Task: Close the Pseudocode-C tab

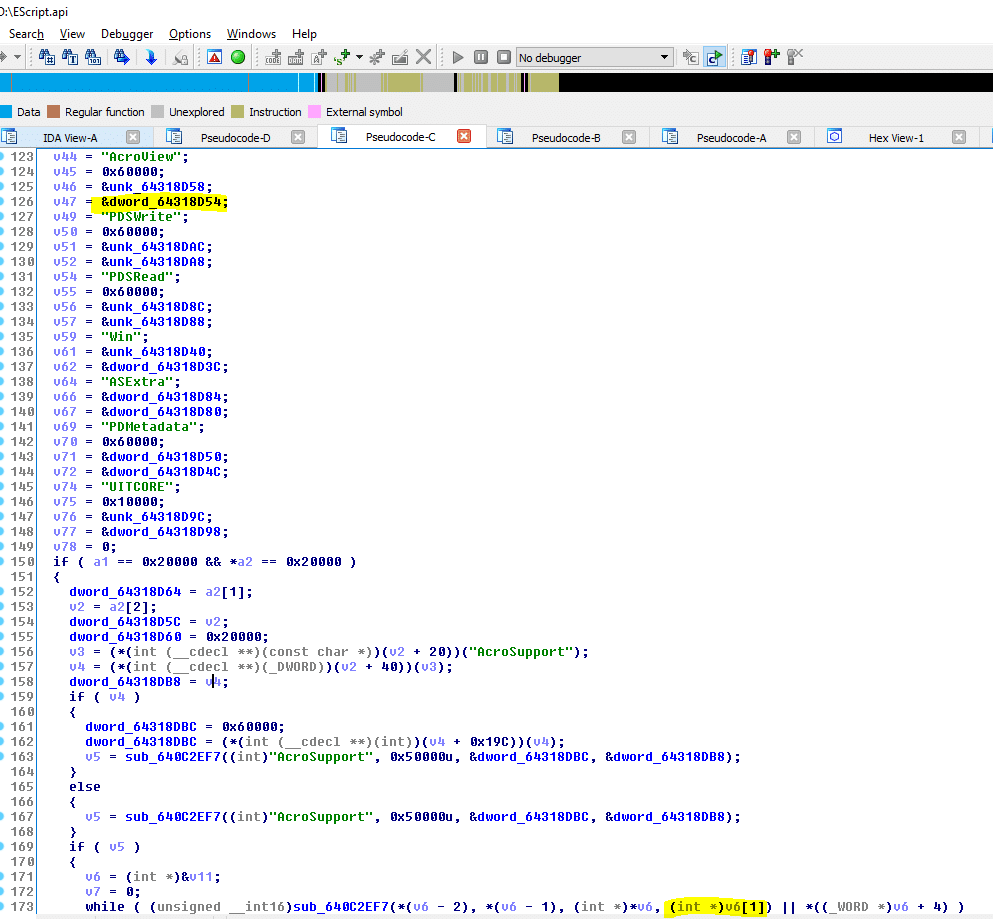Action: coord(464,136)
